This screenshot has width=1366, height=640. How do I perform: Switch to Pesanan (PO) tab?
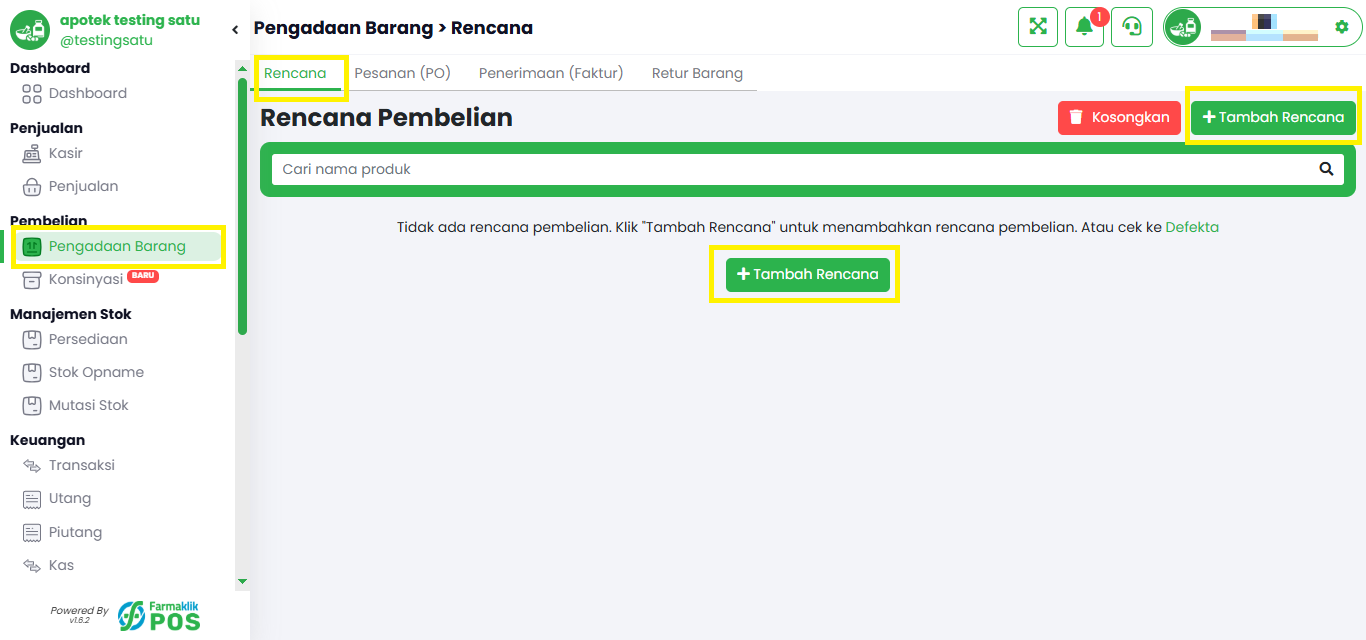402,73
